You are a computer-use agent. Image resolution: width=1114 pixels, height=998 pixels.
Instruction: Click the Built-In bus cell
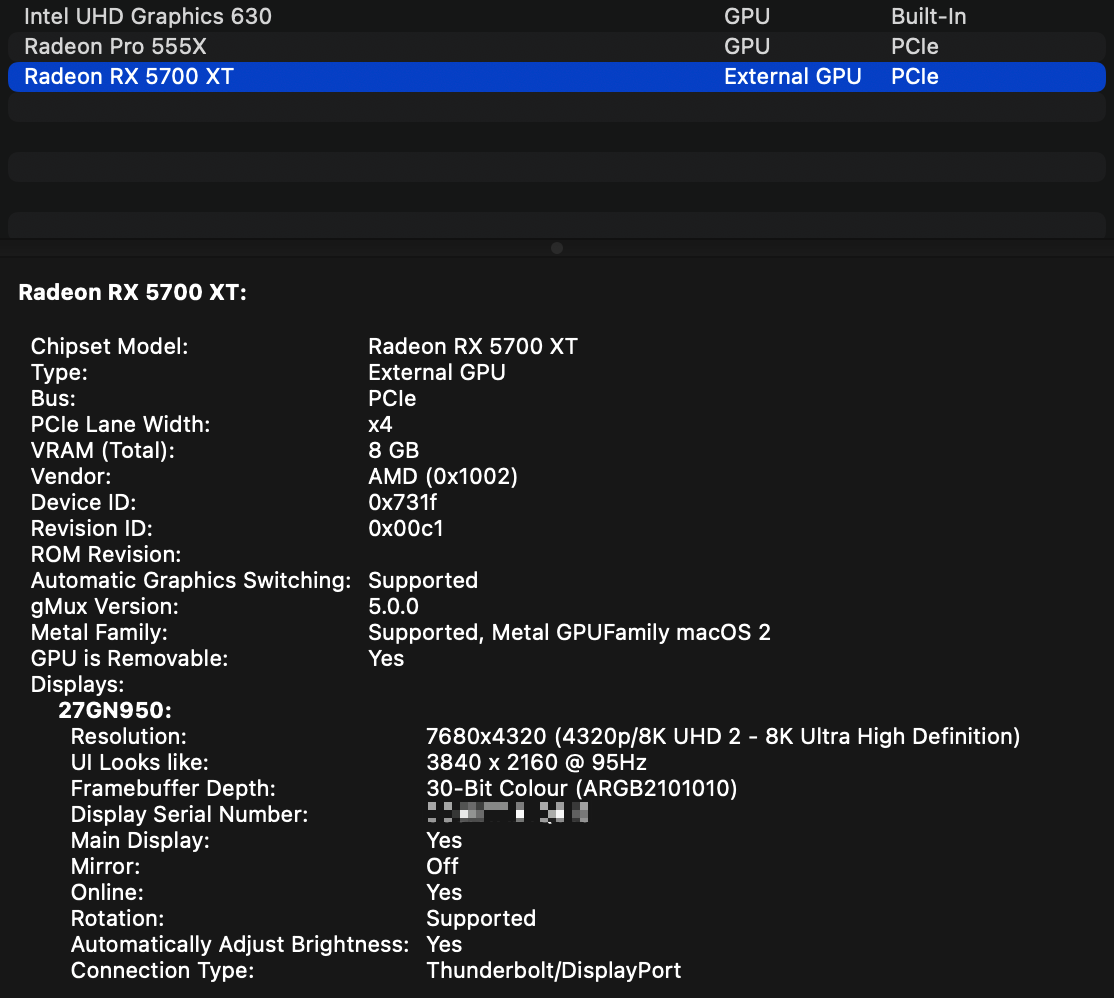pos(929,16)
